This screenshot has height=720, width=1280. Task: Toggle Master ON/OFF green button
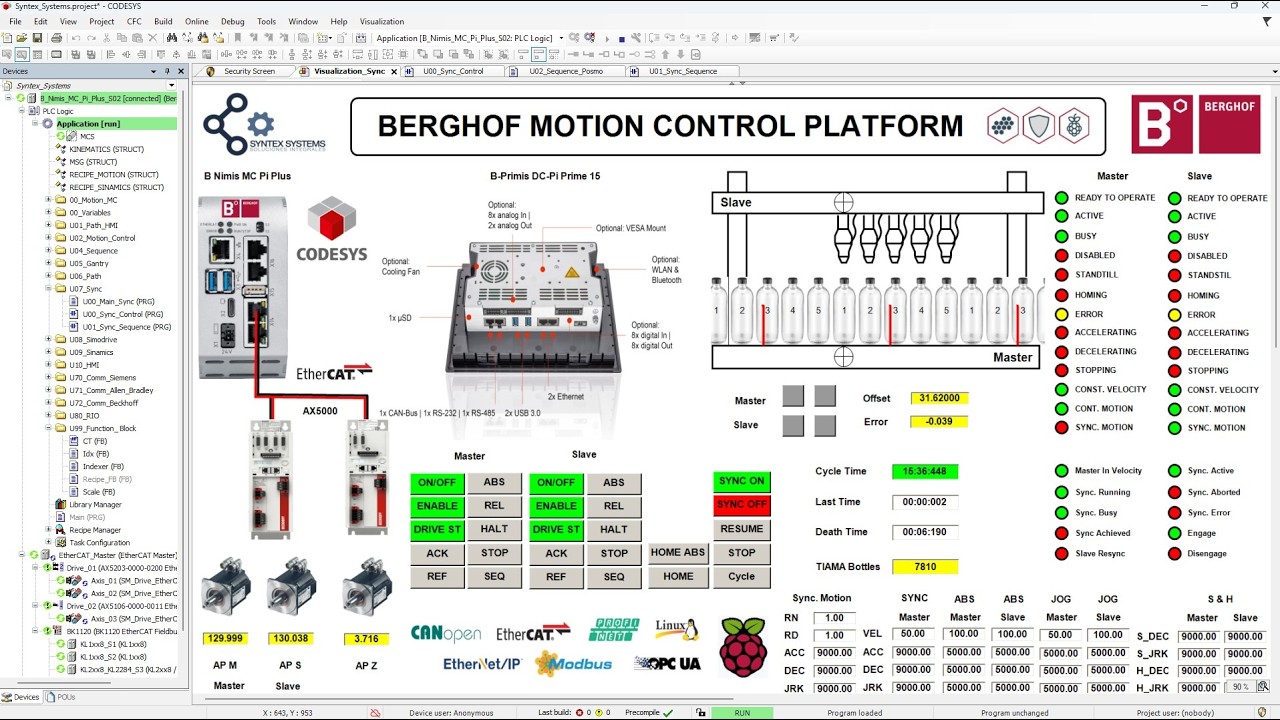pyautogui.click(x=437, y=482)
